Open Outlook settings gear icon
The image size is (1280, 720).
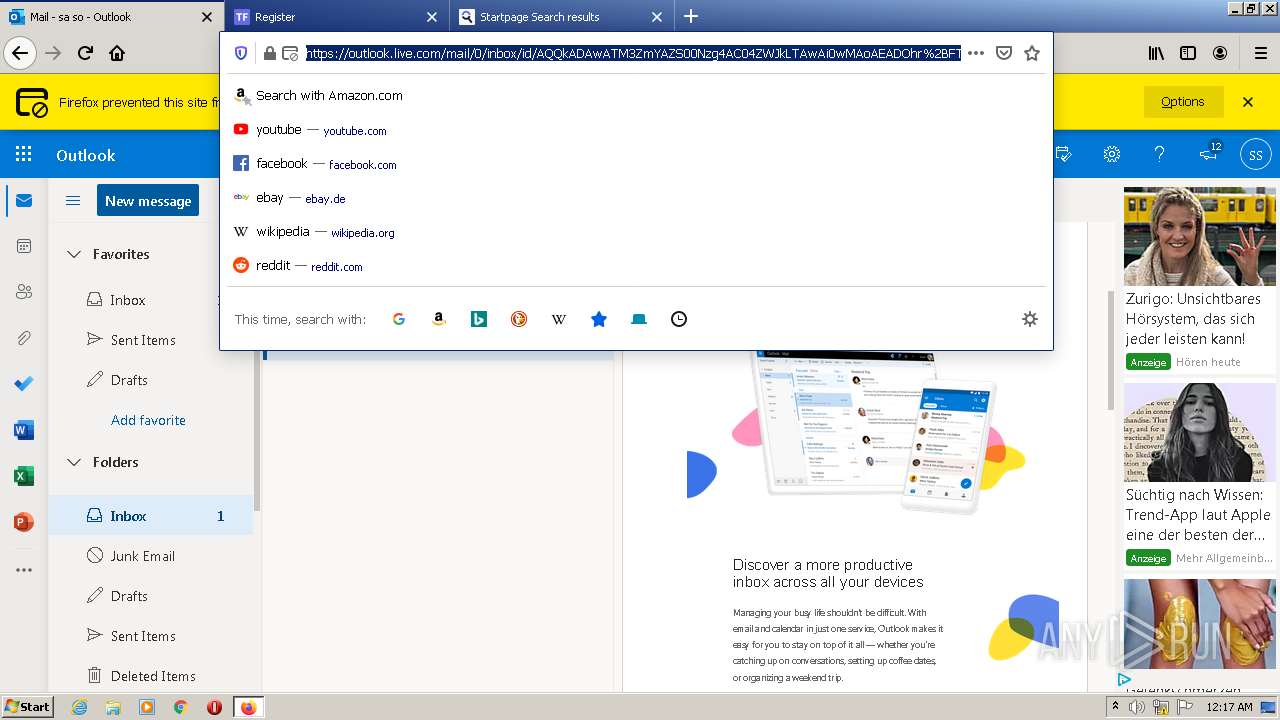tap(1112, 155)
